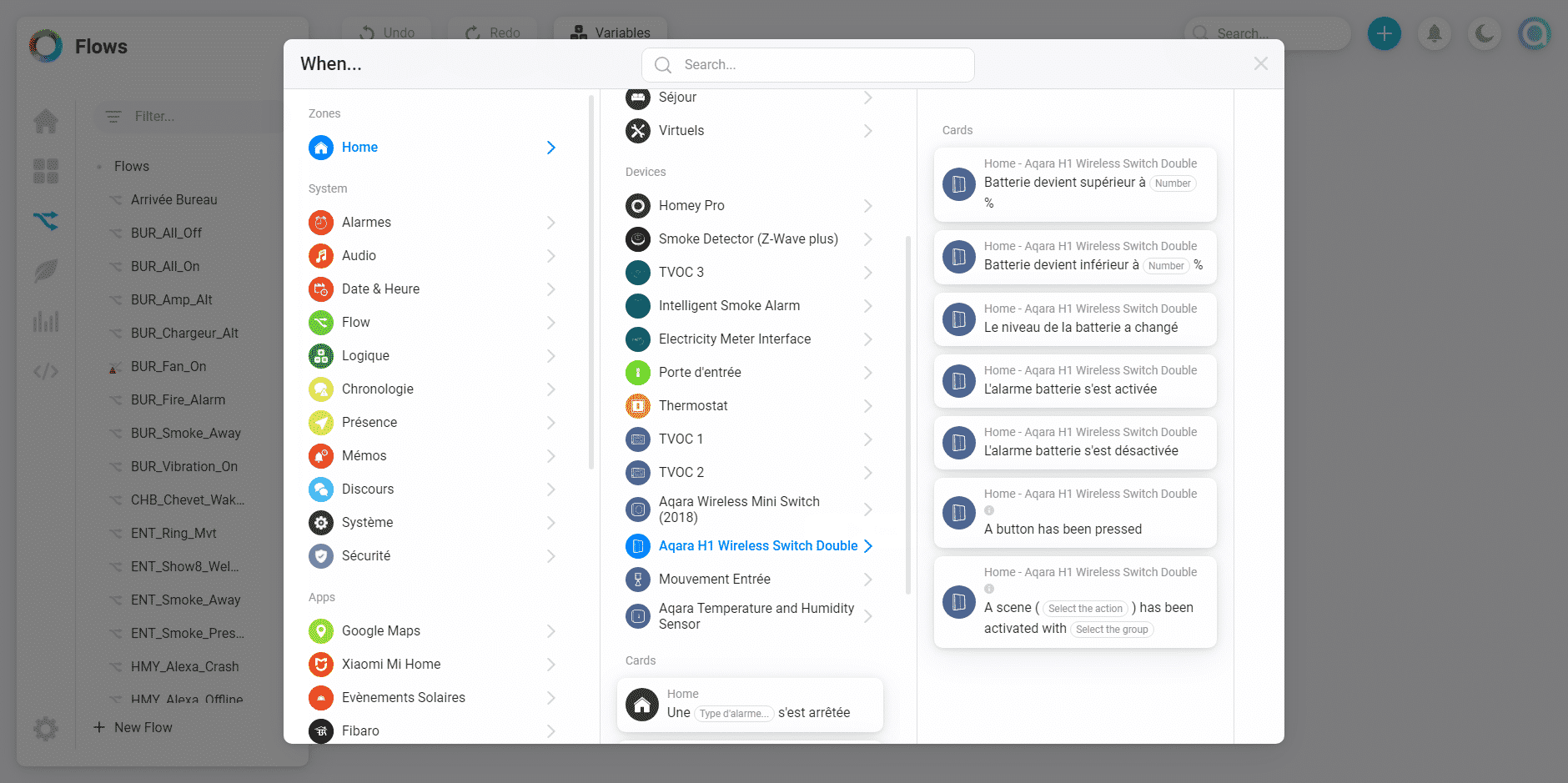
Task: Expand Aqara Wireless Mini Switch chevron
Action: (x=867, y=509)
